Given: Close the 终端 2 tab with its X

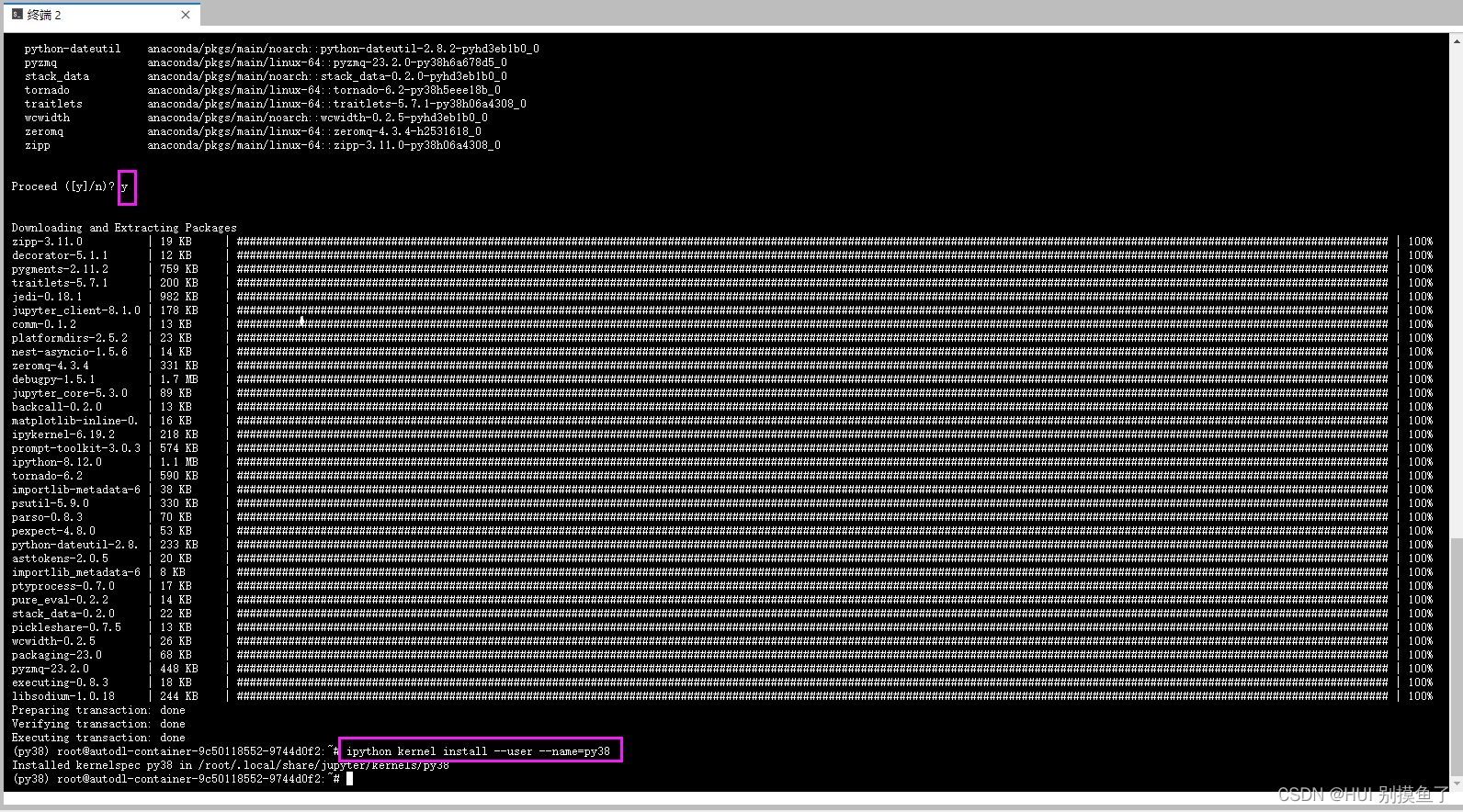Looking at the screenshot, I should point(186,15).
